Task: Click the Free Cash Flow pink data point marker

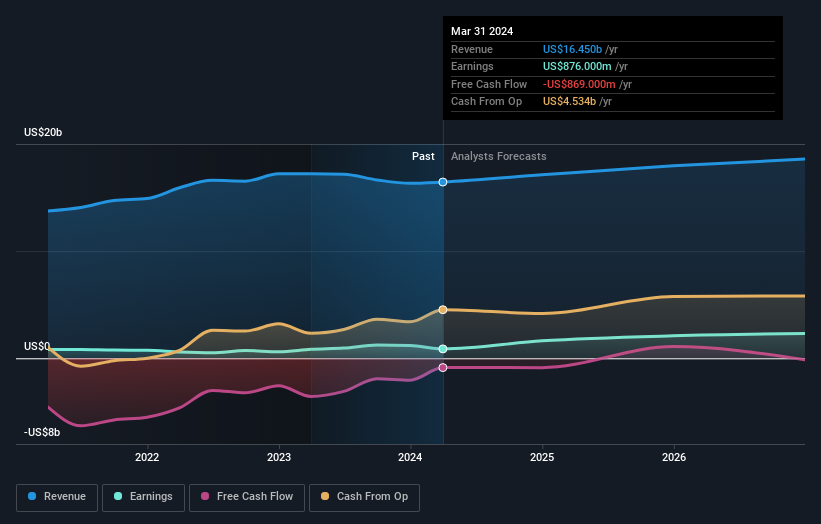Action: pyautogui.click(x=443, y=367)
